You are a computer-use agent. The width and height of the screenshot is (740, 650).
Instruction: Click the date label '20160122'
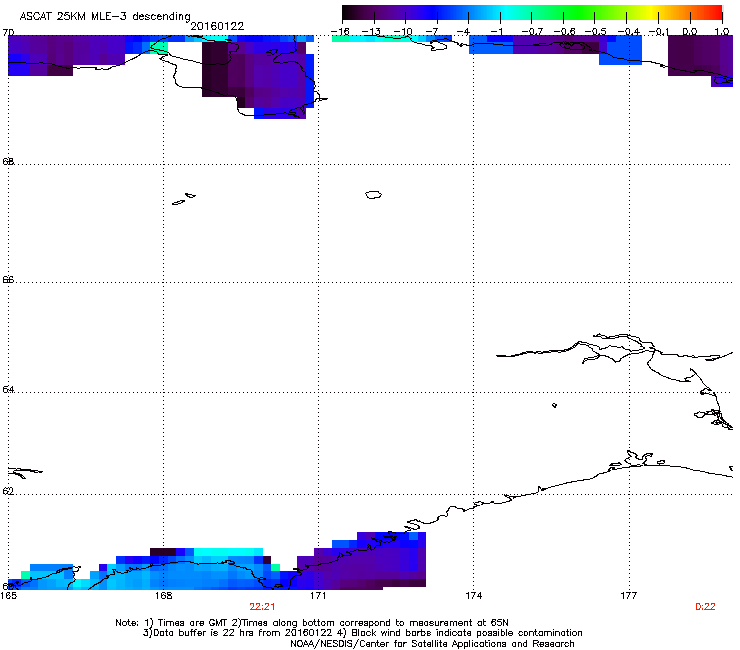point(217,26)
